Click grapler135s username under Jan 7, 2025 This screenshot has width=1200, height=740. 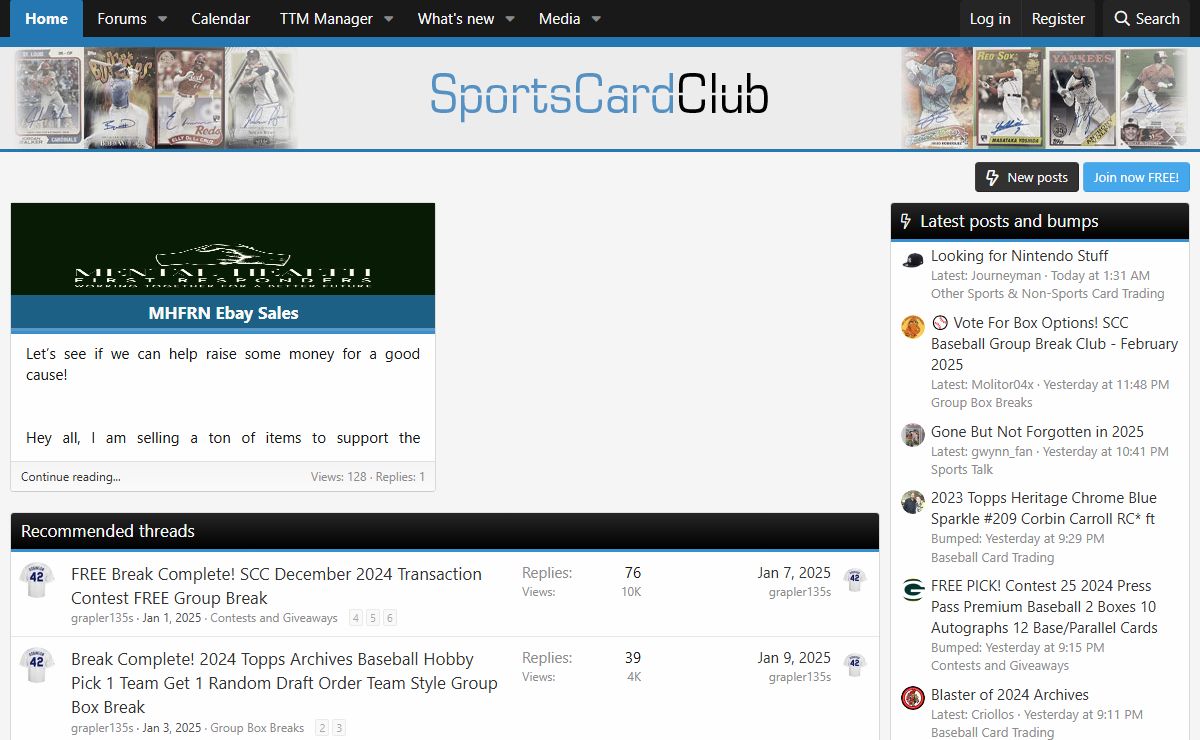[x=800, y=592]
